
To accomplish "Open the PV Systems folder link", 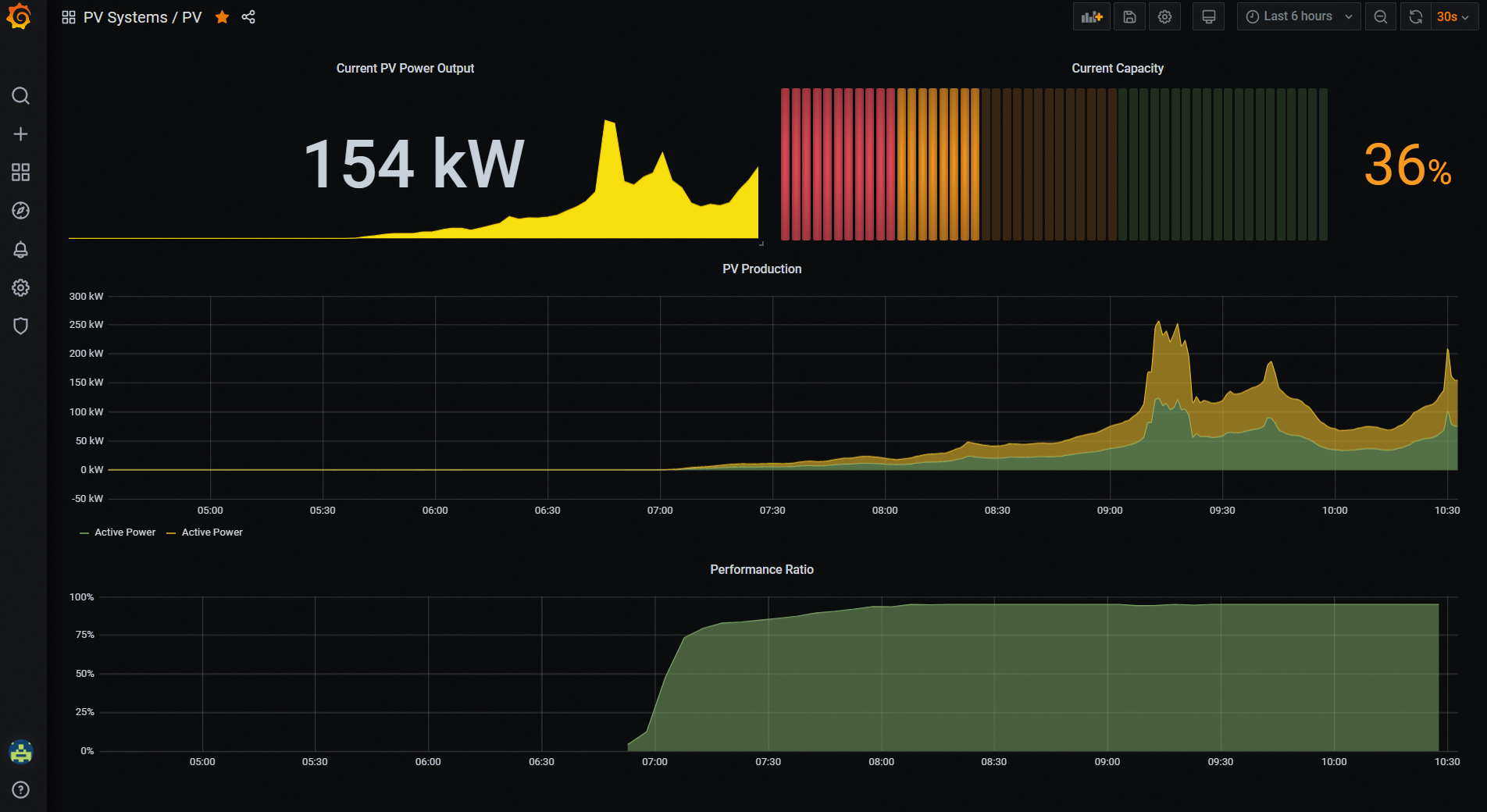I will click(x=125, y=17).
